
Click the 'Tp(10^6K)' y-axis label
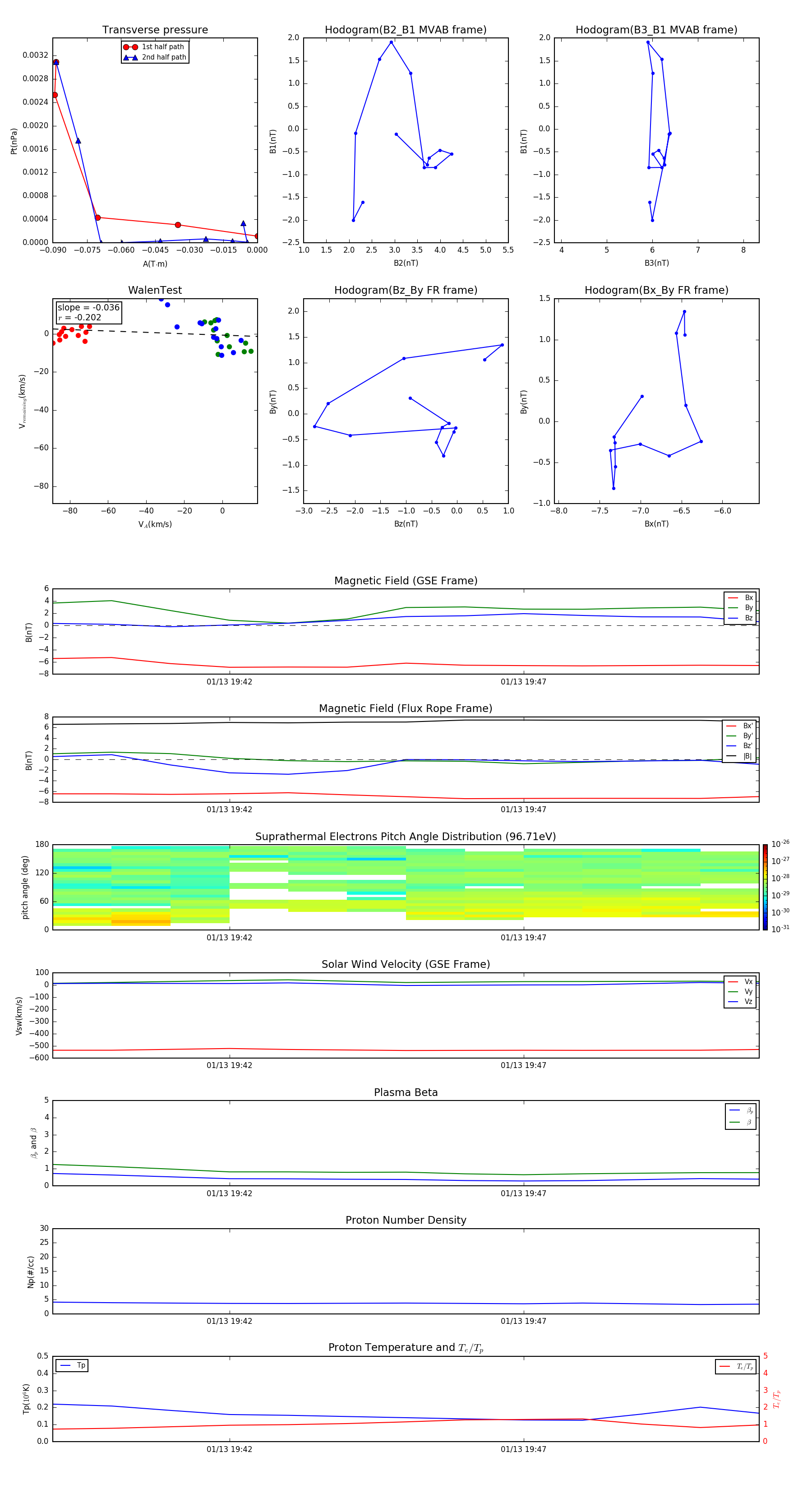[26, 1399]
